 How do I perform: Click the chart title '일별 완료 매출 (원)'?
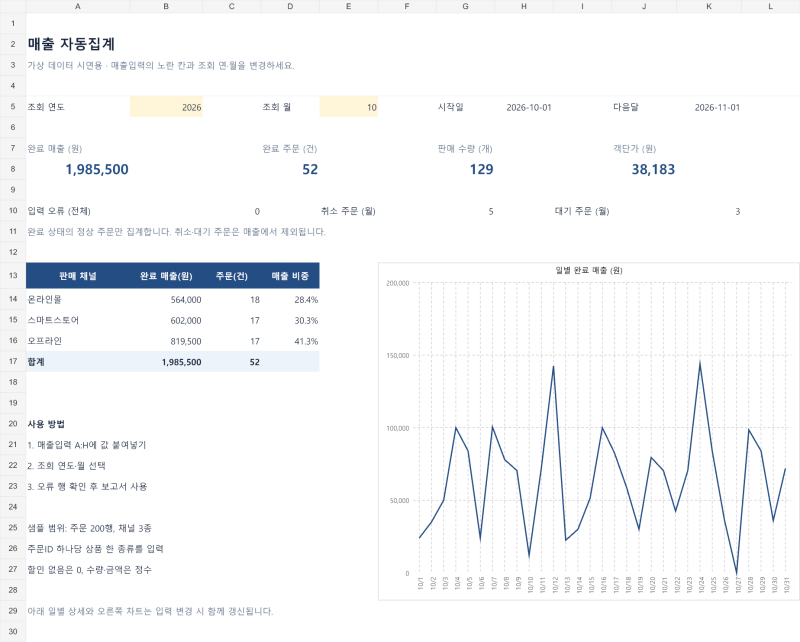tap(589, 270)
